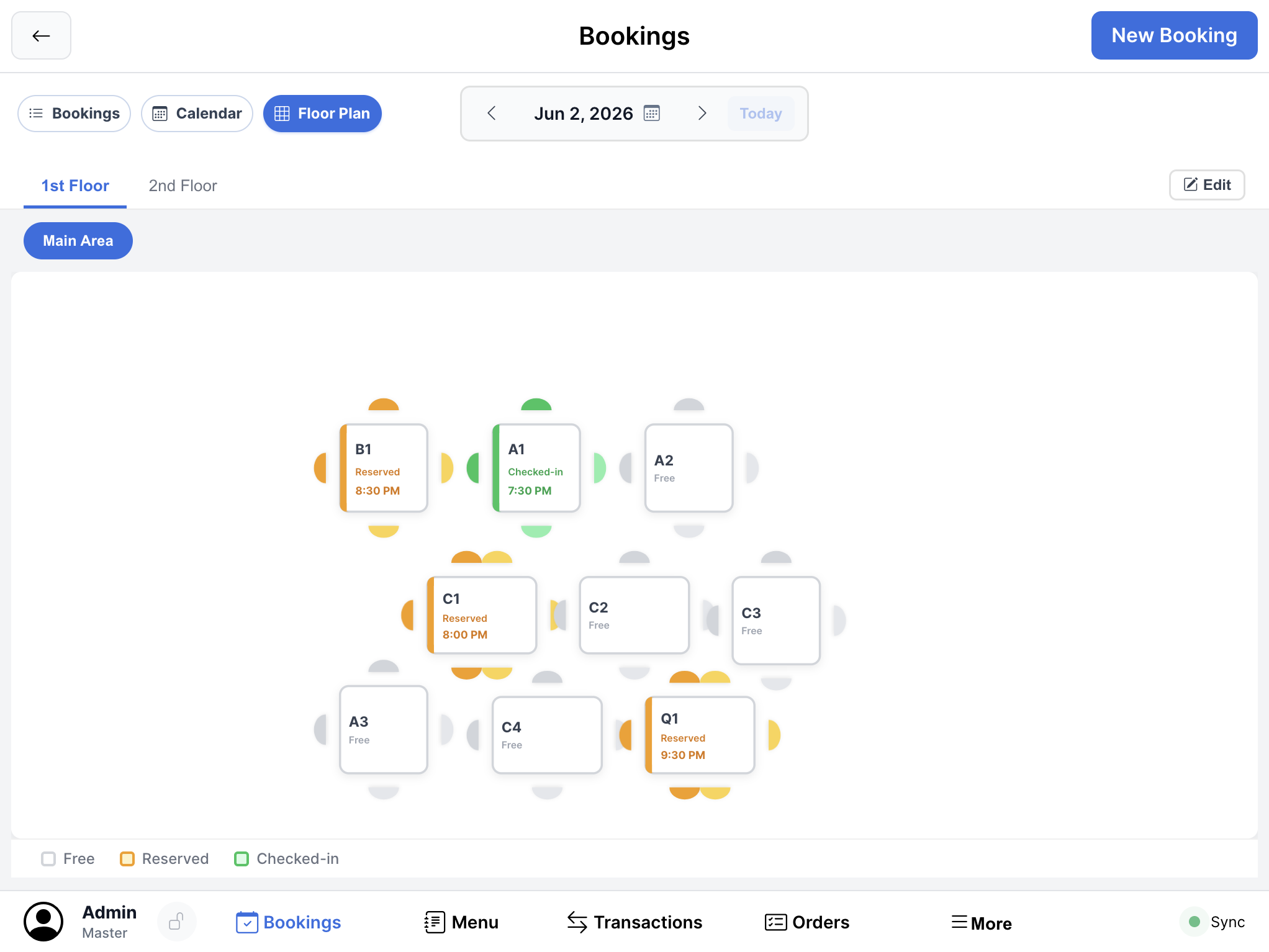Image resolution: width=1269 pixels, height=952 pixels.
Task: Switch to the 2nd Floor tab
Action: (183, 186)
